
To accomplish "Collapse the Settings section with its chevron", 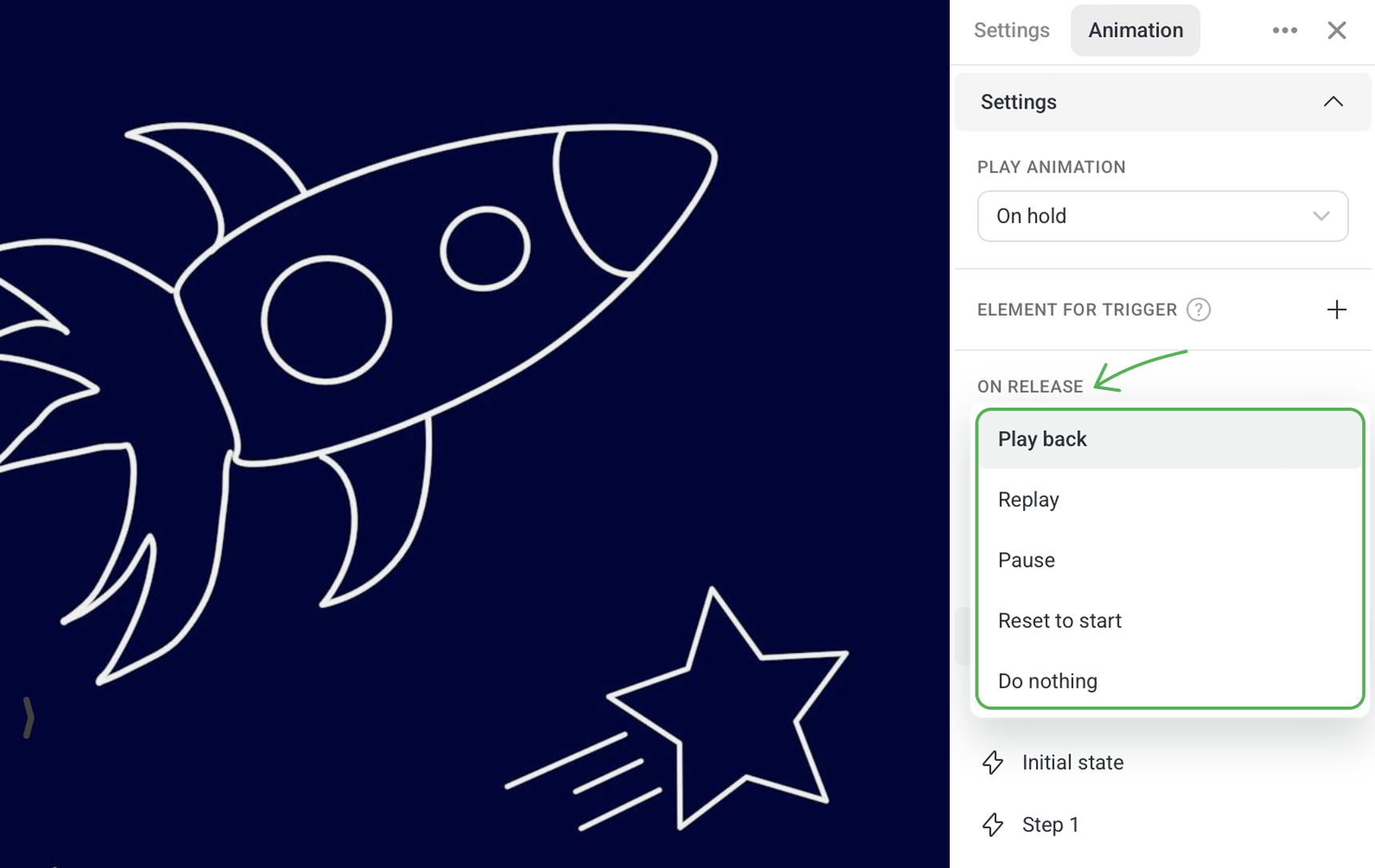I will click(x=1333, y=102).
